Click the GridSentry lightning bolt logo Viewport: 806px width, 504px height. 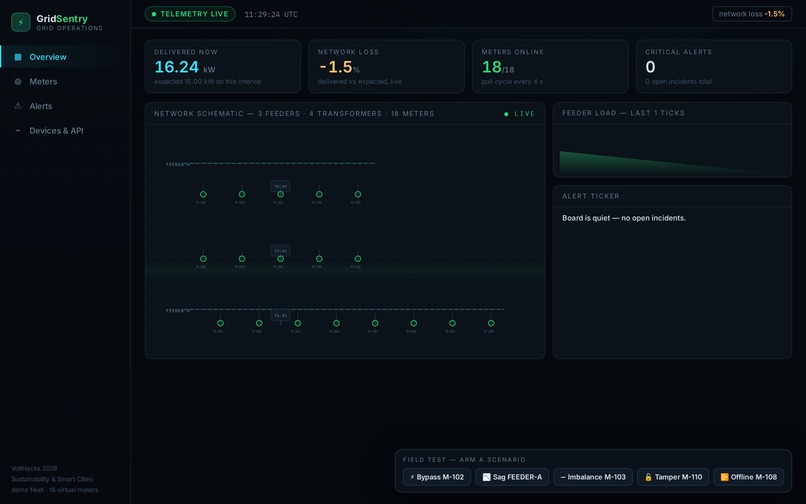[x=21, y=22]
